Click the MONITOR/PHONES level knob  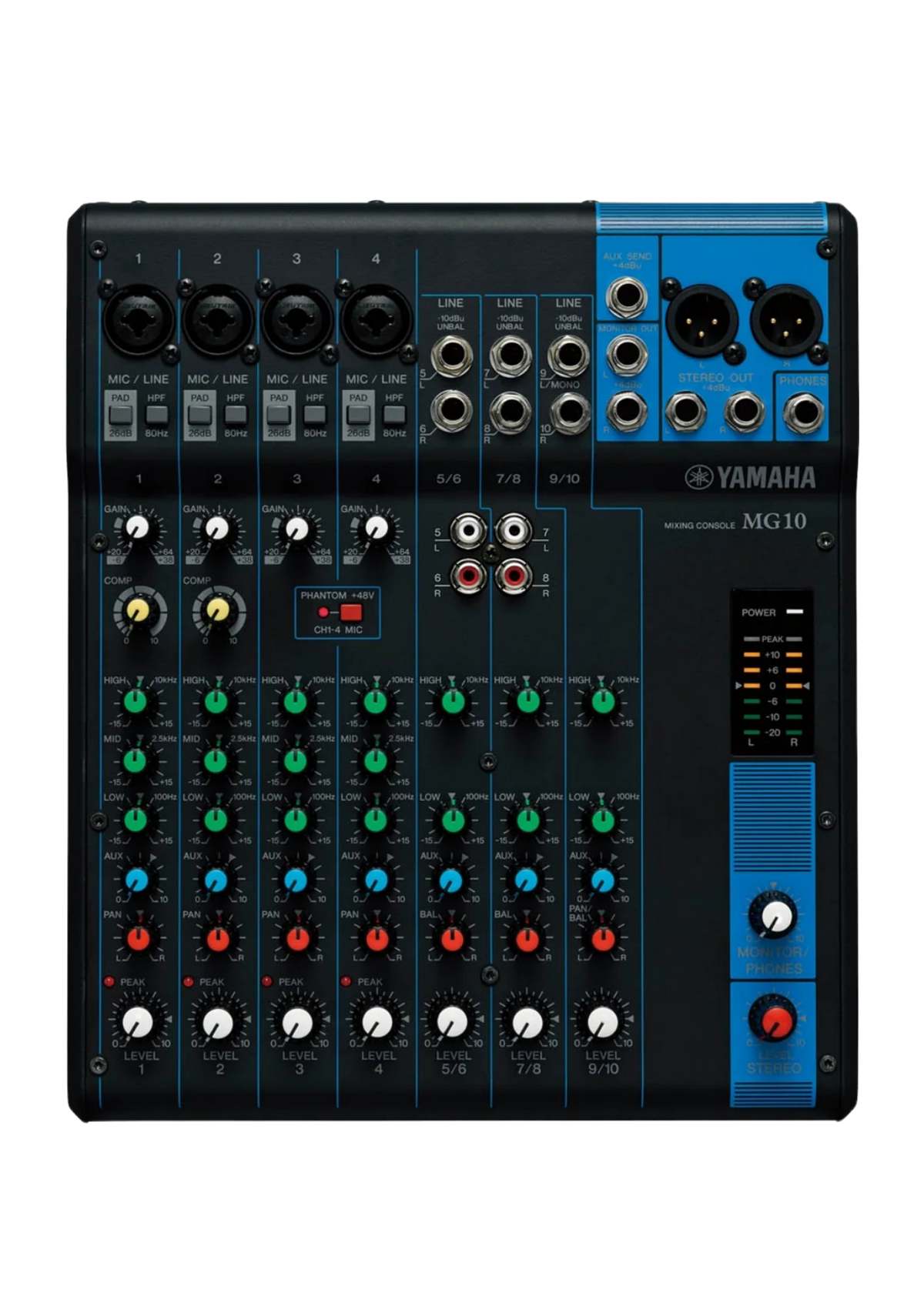775,917
